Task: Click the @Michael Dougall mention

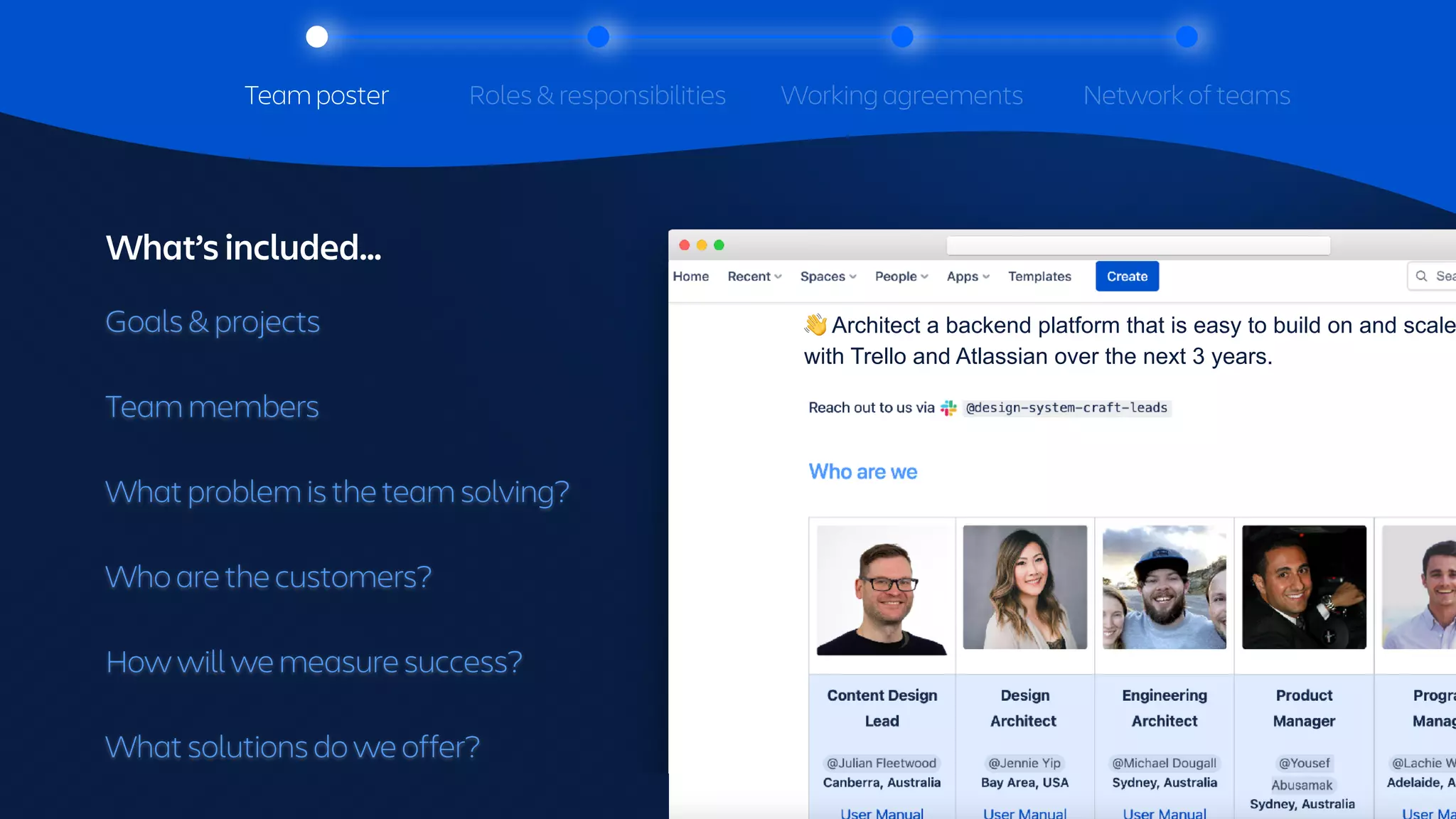Action: [1164, 764]
